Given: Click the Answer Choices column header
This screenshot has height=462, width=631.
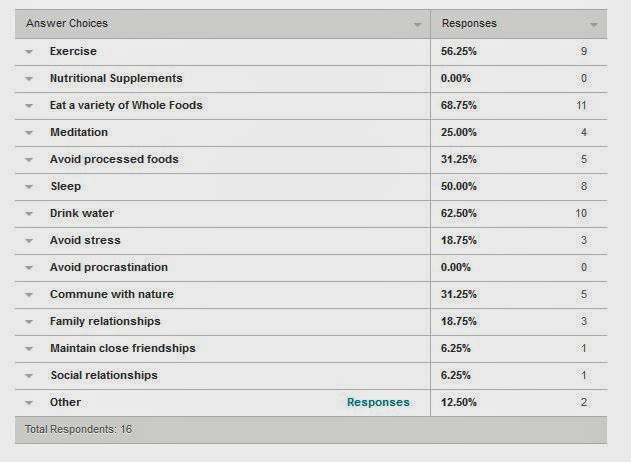Looking at the screenshot, I should coord(67,23).
